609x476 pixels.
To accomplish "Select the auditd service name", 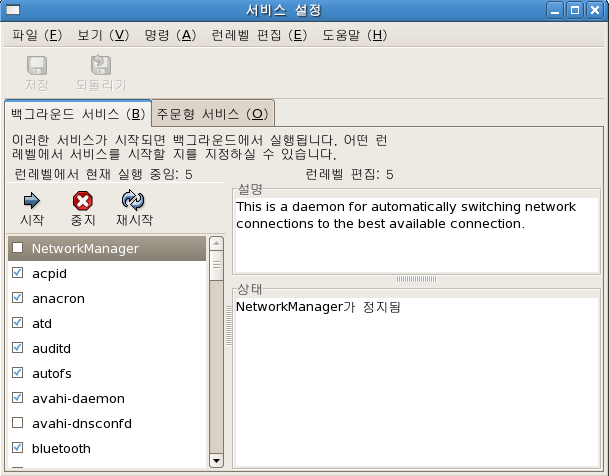I will [51, 349].
